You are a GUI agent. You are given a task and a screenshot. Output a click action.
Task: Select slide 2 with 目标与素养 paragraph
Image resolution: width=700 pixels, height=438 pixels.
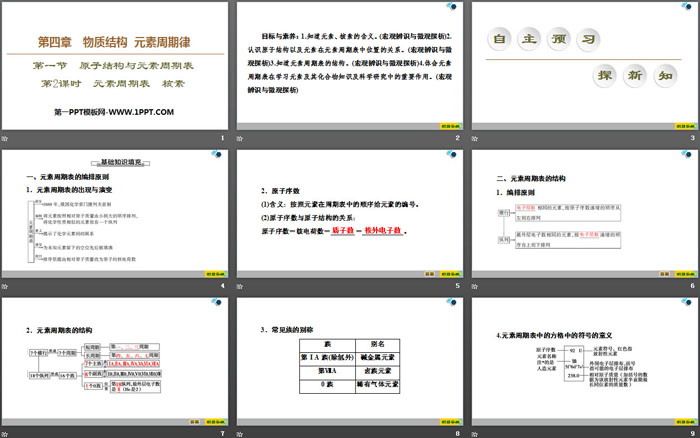(350, 66)
